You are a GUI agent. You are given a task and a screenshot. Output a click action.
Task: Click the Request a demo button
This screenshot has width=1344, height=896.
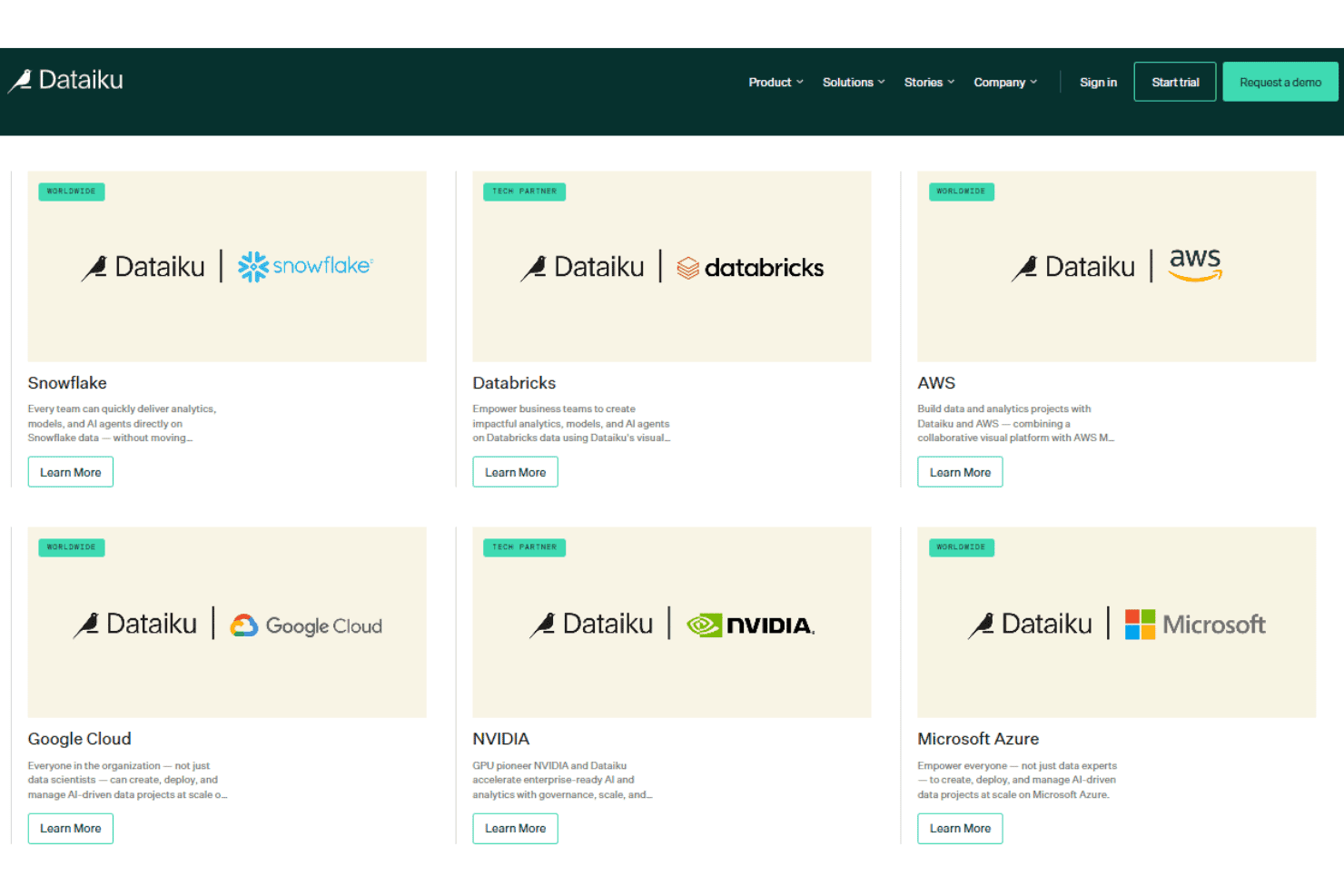point(1280,82)
